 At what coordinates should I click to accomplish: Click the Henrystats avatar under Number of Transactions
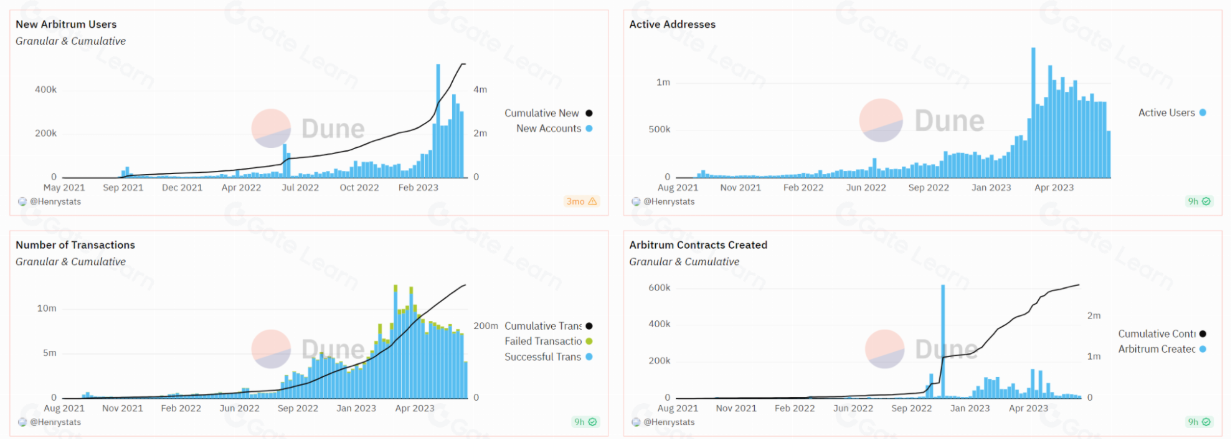point(23,422)
